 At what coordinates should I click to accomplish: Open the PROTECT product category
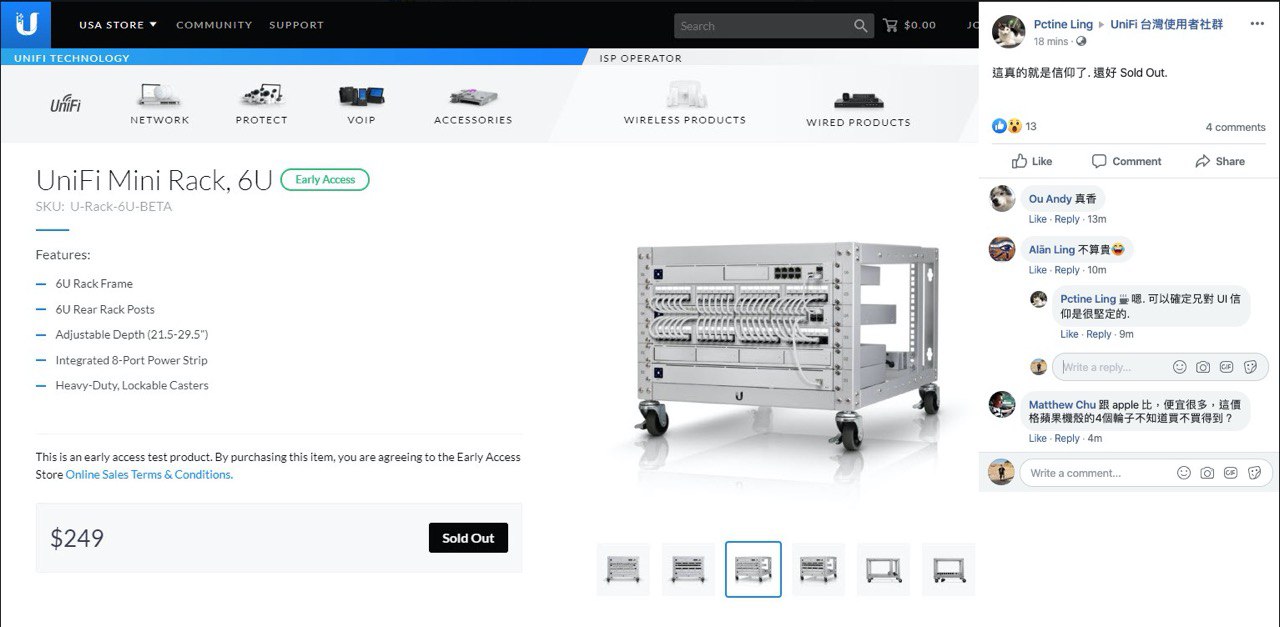tap(262, 104)
